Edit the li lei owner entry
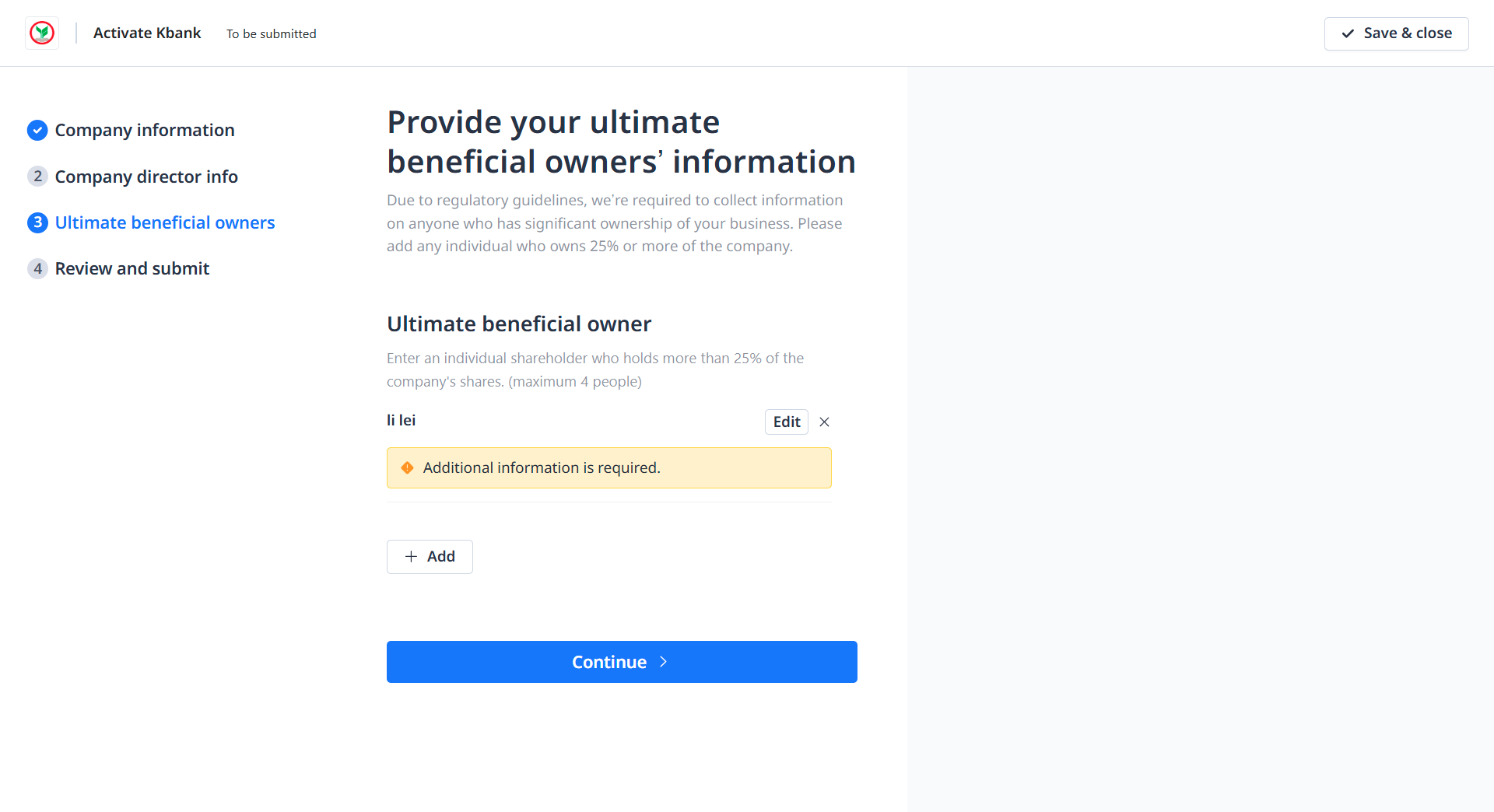Image resolution: width=1494 pixels, height=812 pixels. pyautogui.click(x=786, y=422)
